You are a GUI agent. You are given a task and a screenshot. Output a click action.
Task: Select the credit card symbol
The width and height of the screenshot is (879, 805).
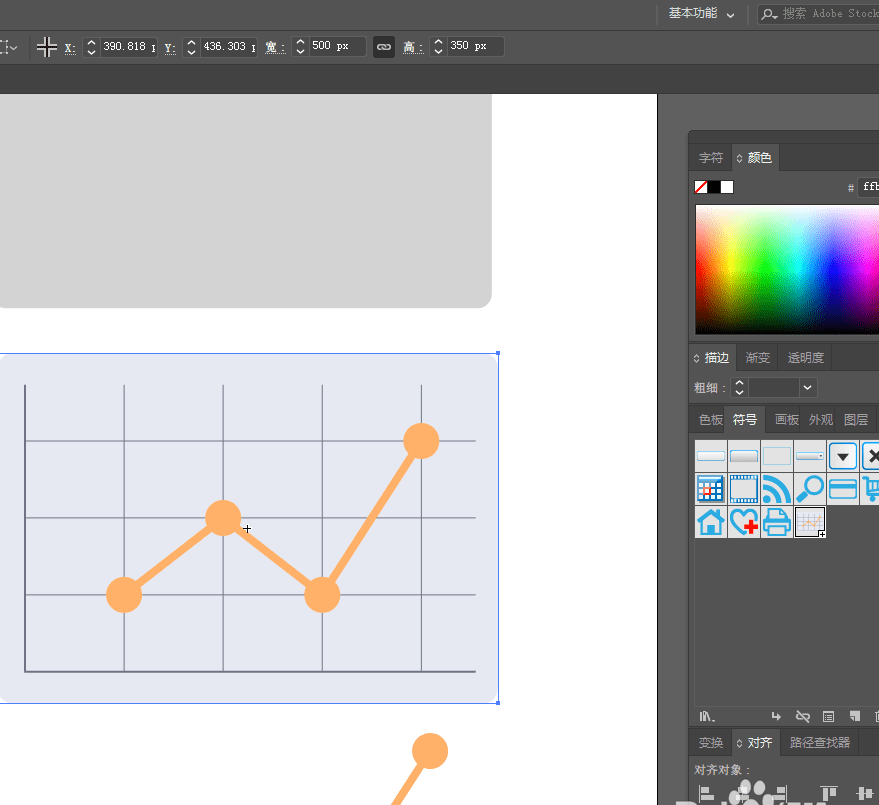tap(843, 489)
